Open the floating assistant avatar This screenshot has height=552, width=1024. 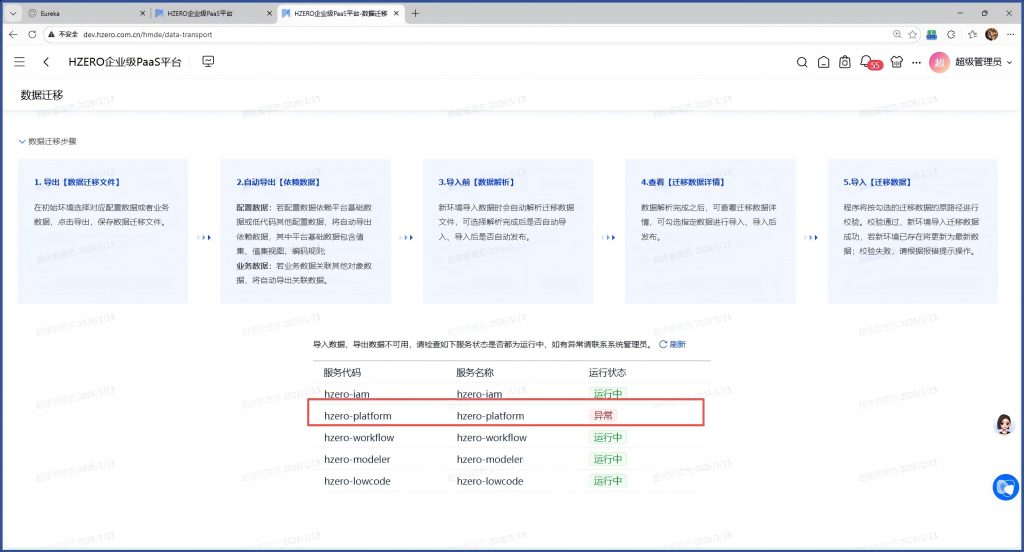1004,424
